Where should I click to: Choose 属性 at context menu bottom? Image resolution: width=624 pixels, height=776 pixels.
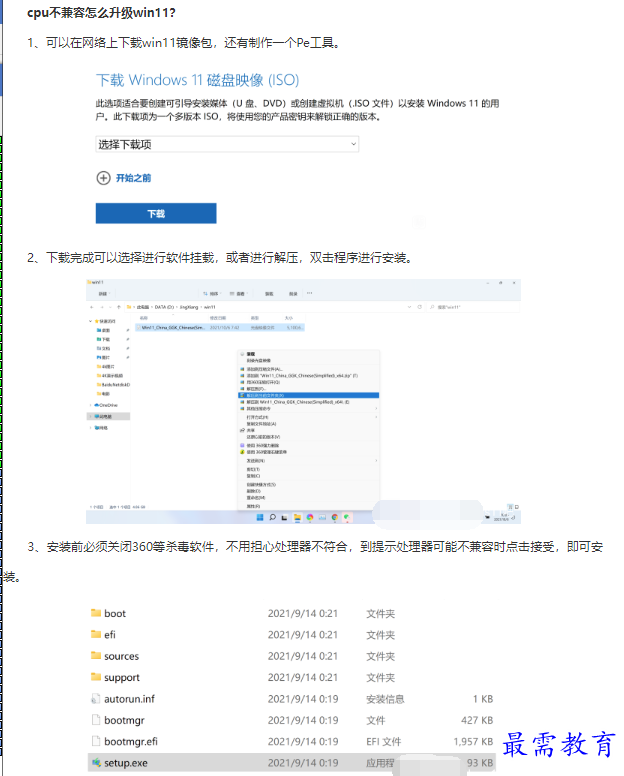[253, 506]
